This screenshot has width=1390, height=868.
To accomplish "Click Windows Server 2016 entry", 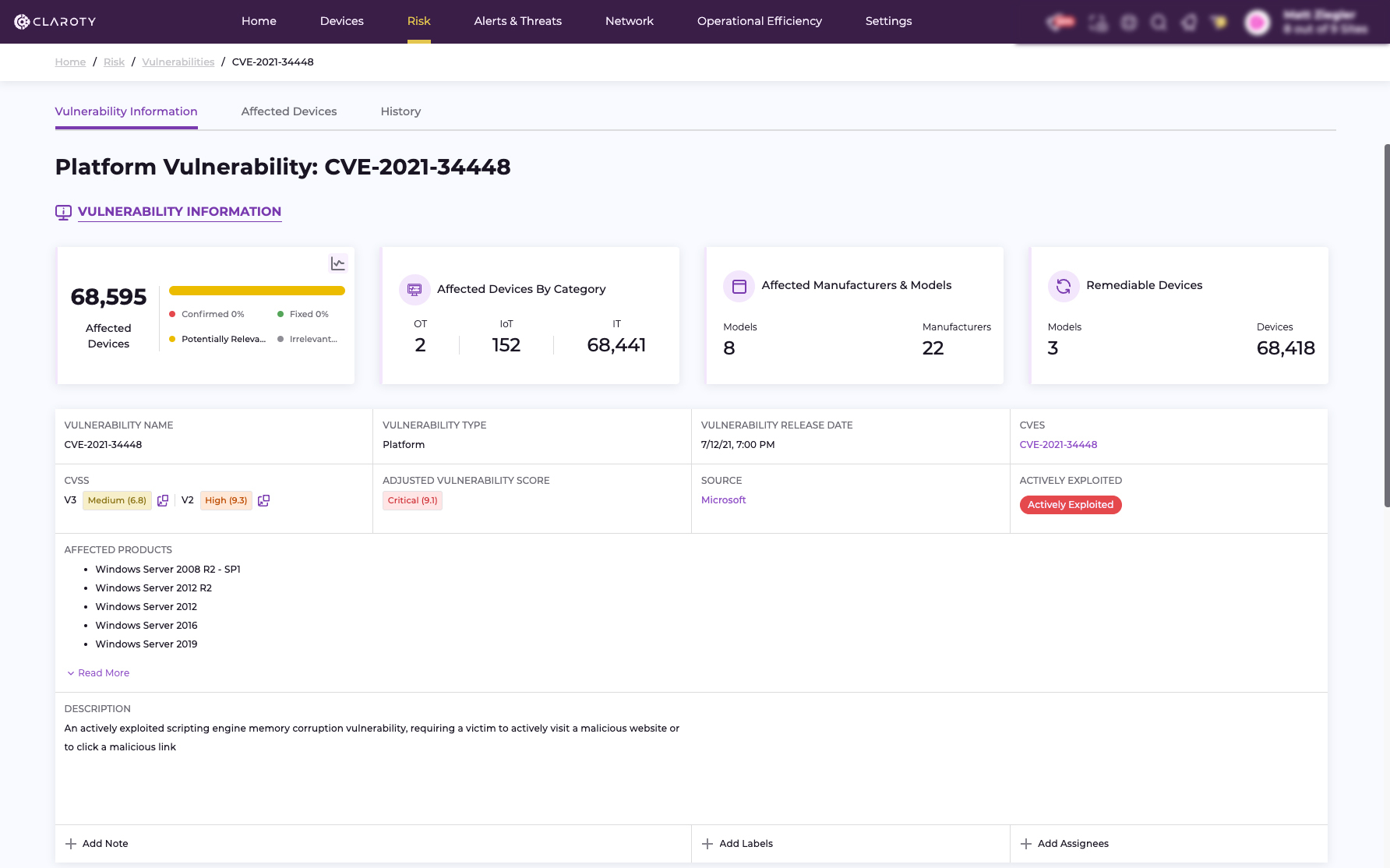I will 146,626.
